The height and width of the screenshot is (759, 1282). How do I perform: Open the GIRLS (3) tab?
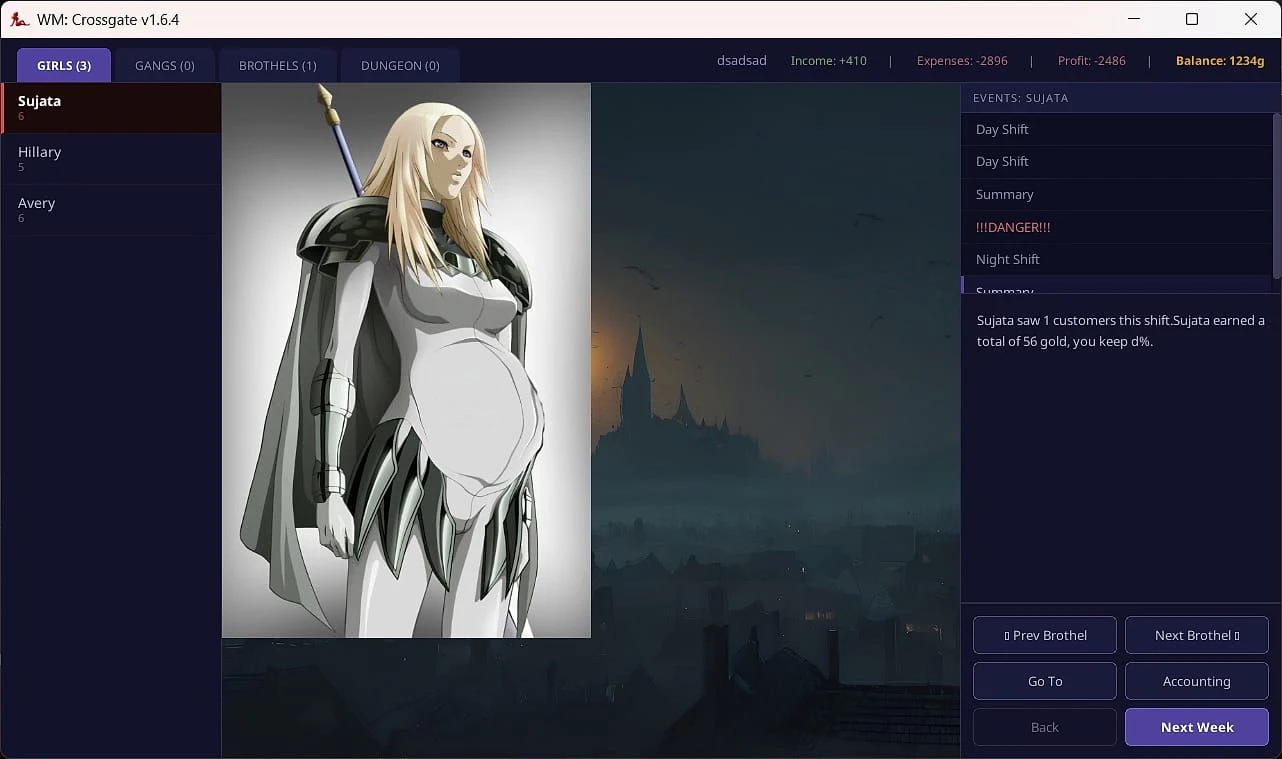click(63, 64)
